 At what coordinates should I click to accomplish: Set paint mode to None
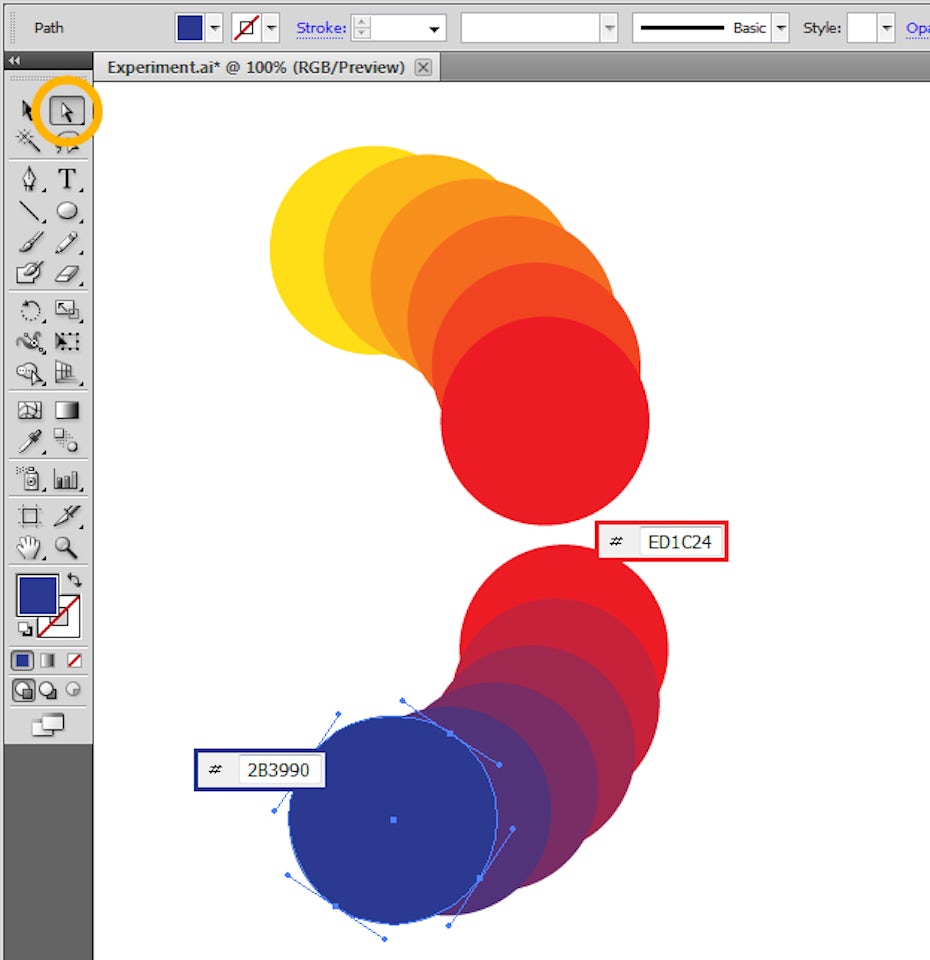74,661
